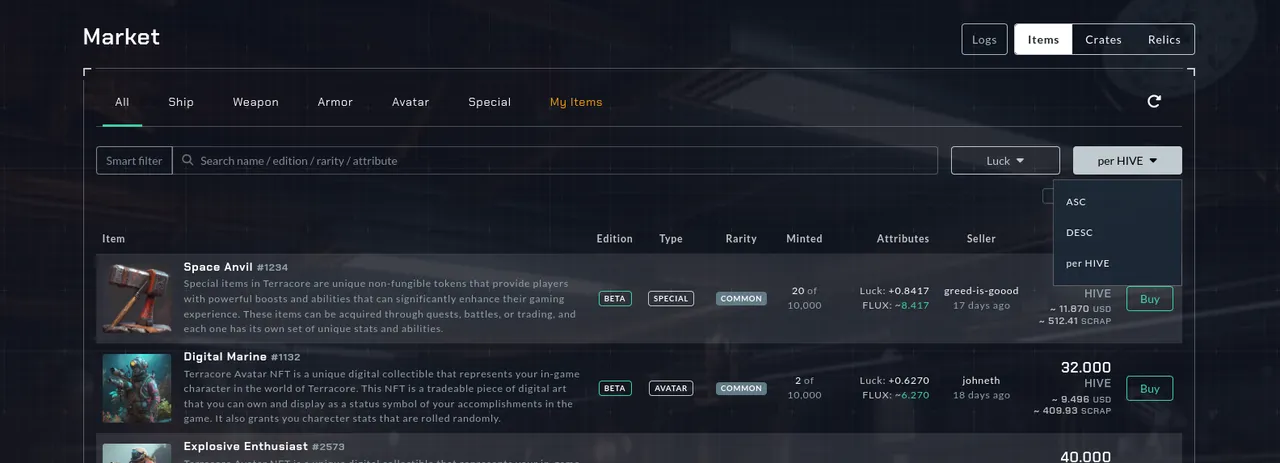Click COMMON rarity badge on Space Anvil
The width and height of the screenshot is (1280, 463).
741,298
